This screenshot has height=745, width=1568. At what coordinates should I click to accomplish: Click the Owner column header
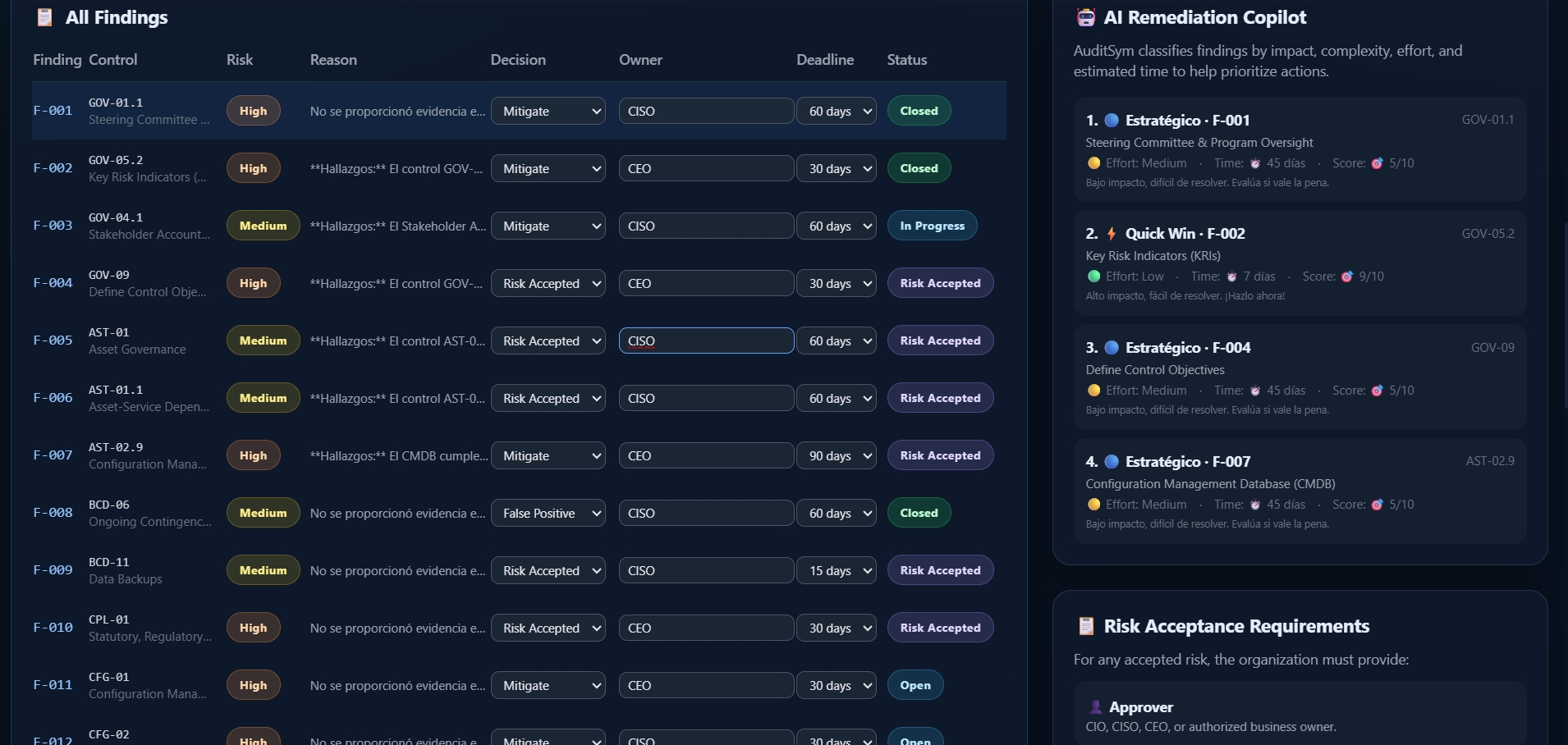(640, 60)
